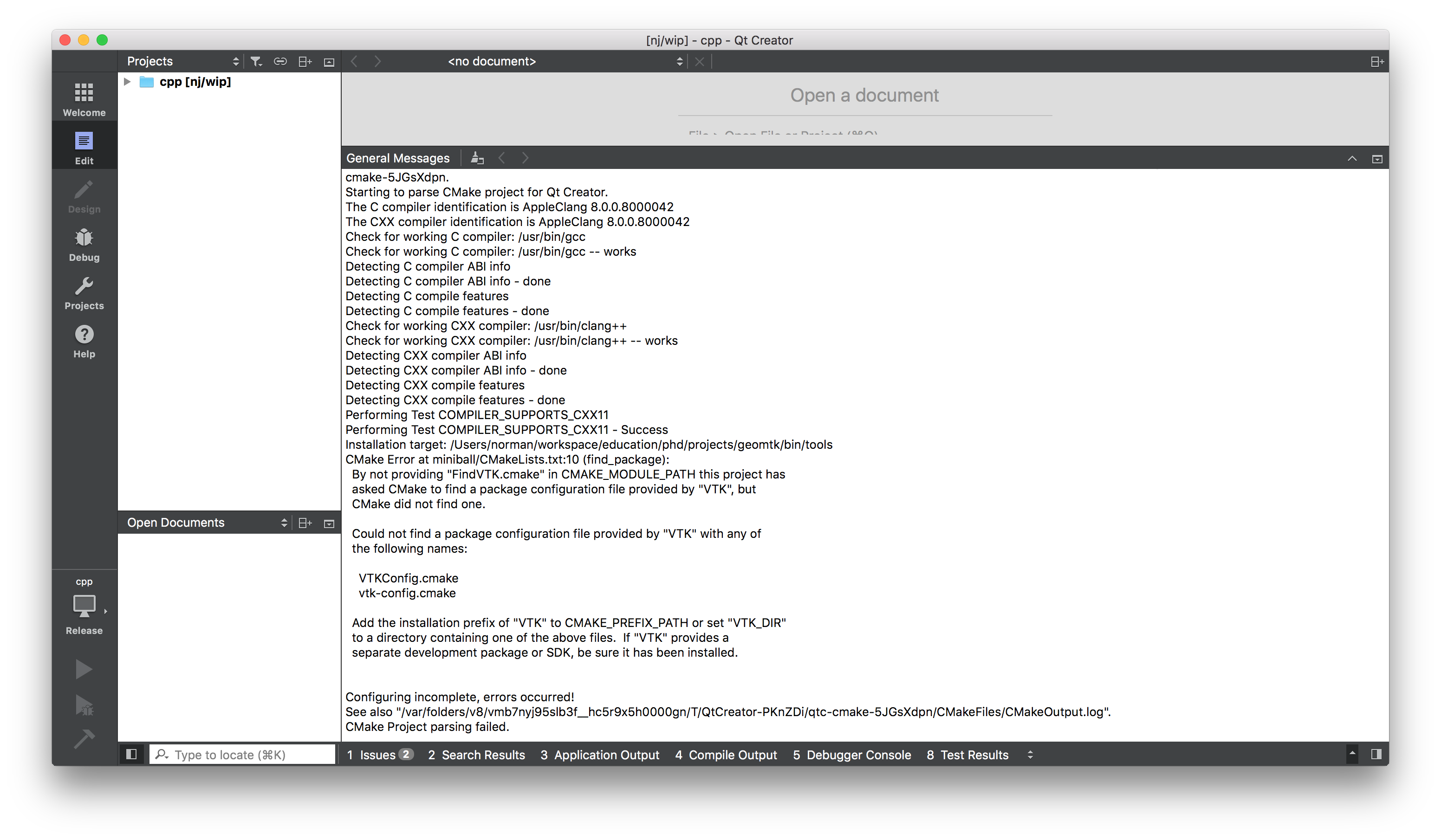Viewport: 1441px width, 840px height.
Task: Go to previous item in General Messages
Action: 501,158
